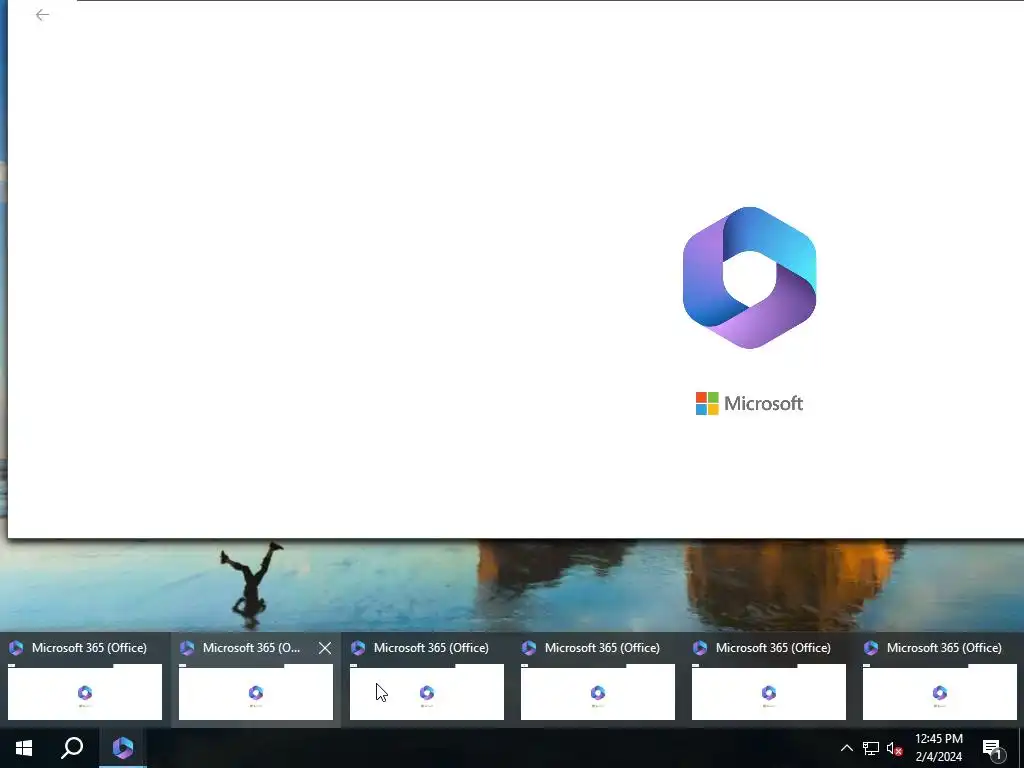The width and height of the screenshot is (1024, 768).
Task: Open the rightmost Microsoft 365 (Office) preview thumbnail
Action: (940, 692)
